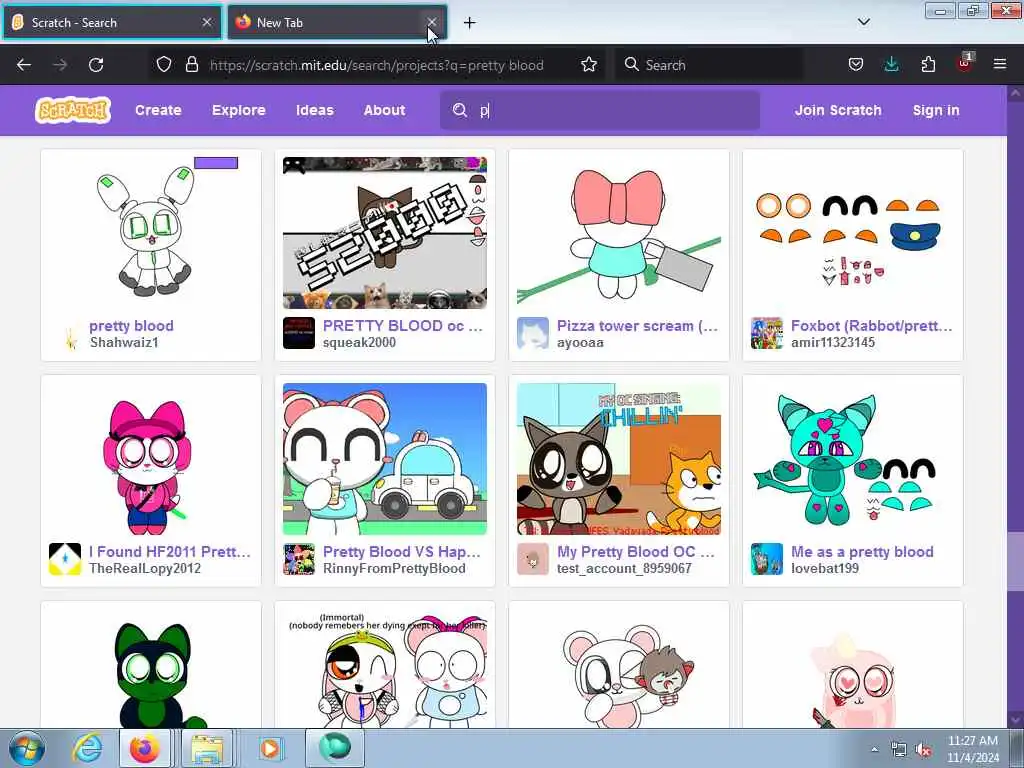Close the New Tab tab
1024x768 pixels.
coord(432,22)
